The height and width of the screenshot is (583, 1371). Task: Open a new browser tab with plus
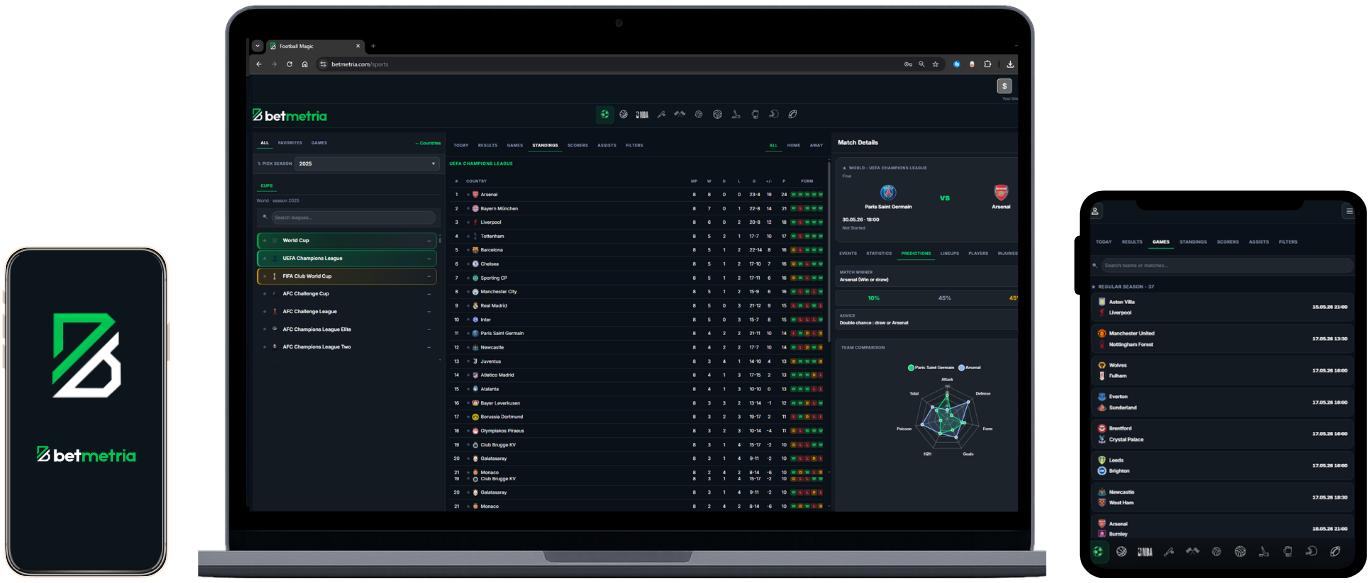pos(373,46)
